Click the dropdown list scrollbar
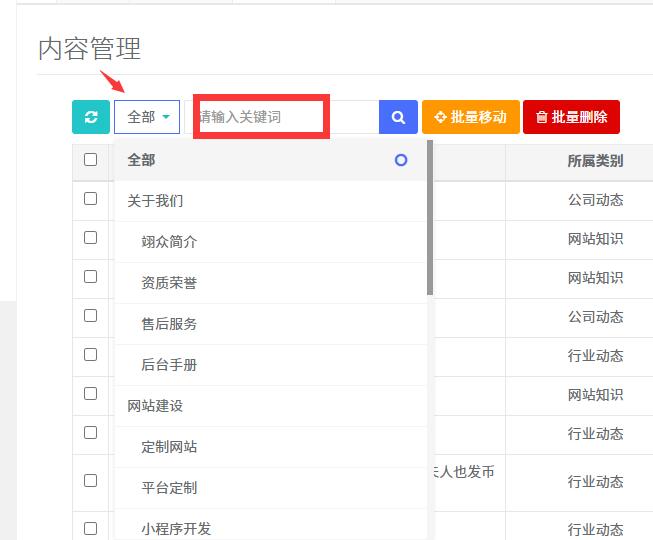This screenshot has height=540, width=653. [x=430, y=220]
